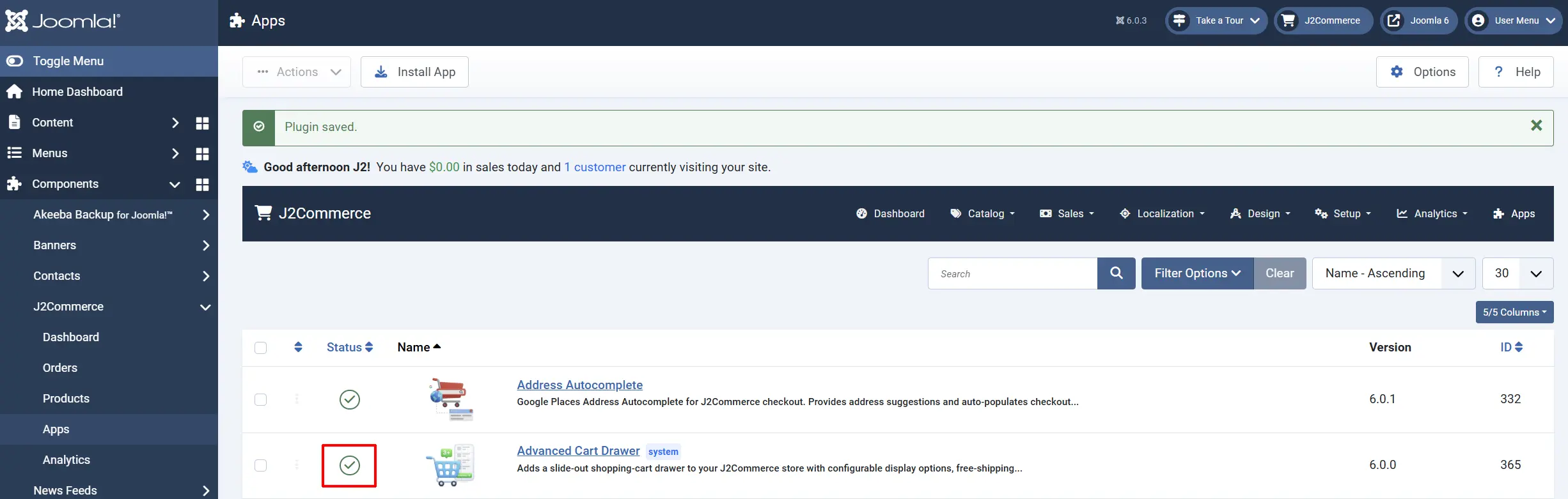Open Components dashboard grid icon
Viewport: 1568px width, 499px height.
202,184
